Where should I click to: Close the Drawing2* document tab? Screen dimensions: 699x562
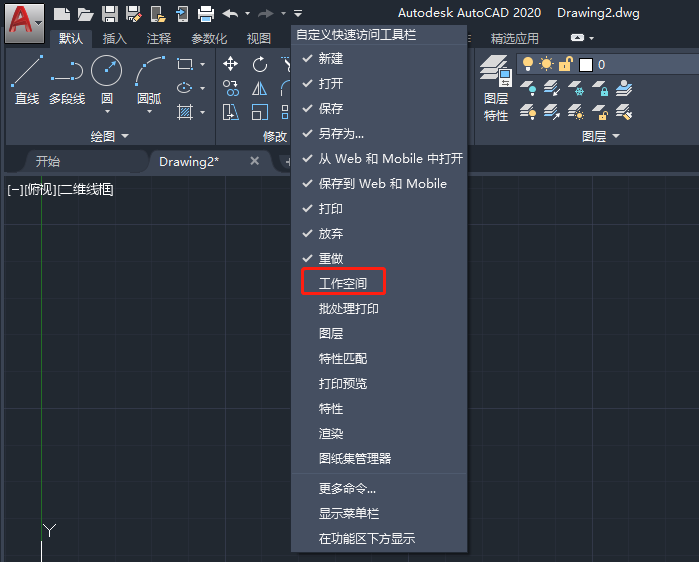(255, 161)
